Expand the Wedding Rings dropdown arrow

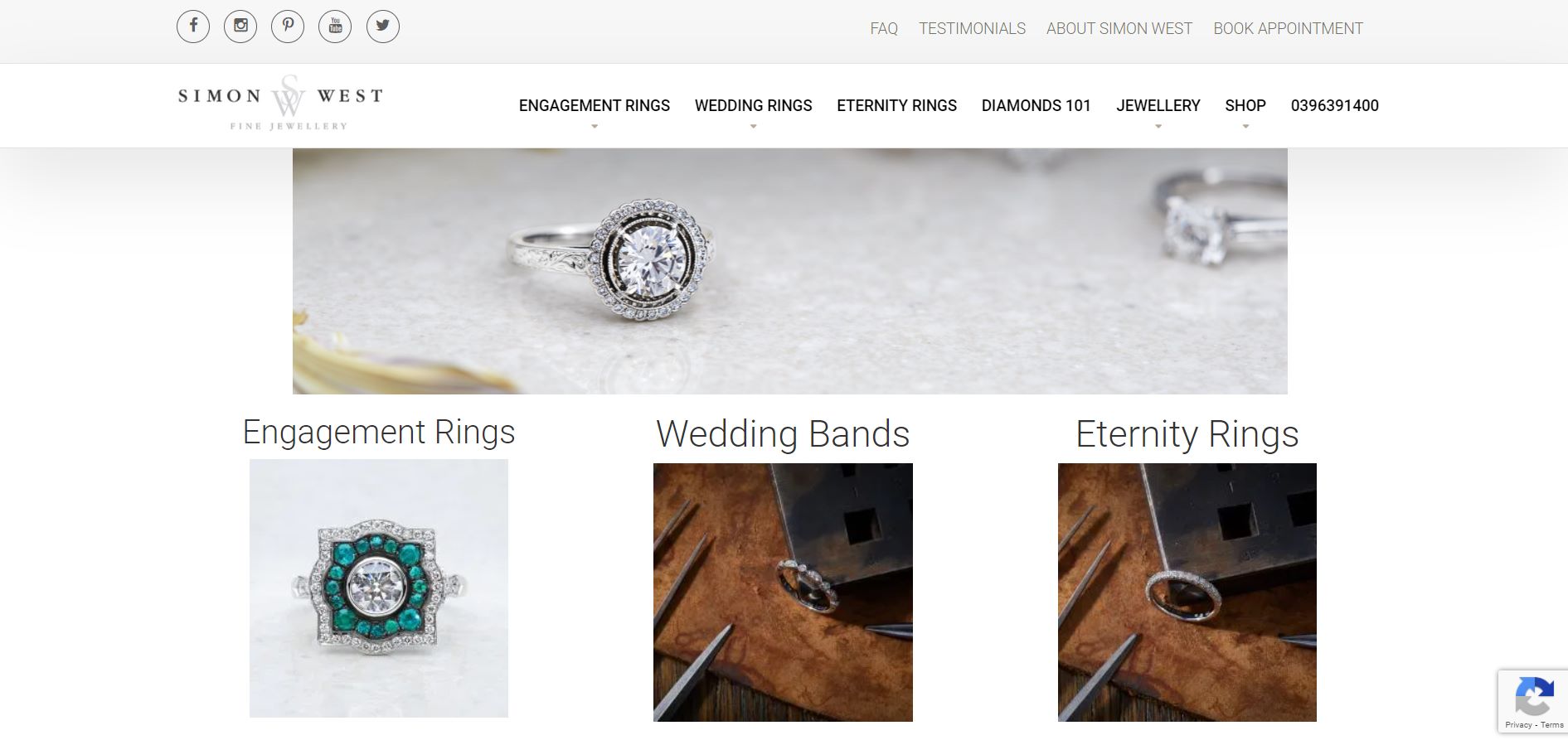753,127
